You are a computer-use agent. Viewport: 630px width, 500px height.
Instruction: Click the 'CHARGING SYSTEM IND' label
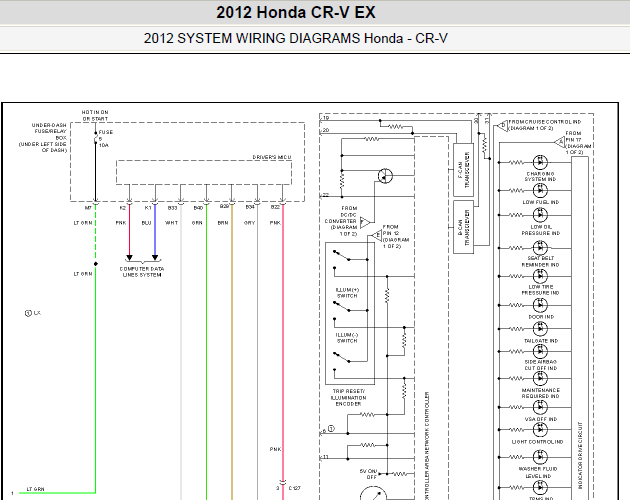(x=540, y=176)
